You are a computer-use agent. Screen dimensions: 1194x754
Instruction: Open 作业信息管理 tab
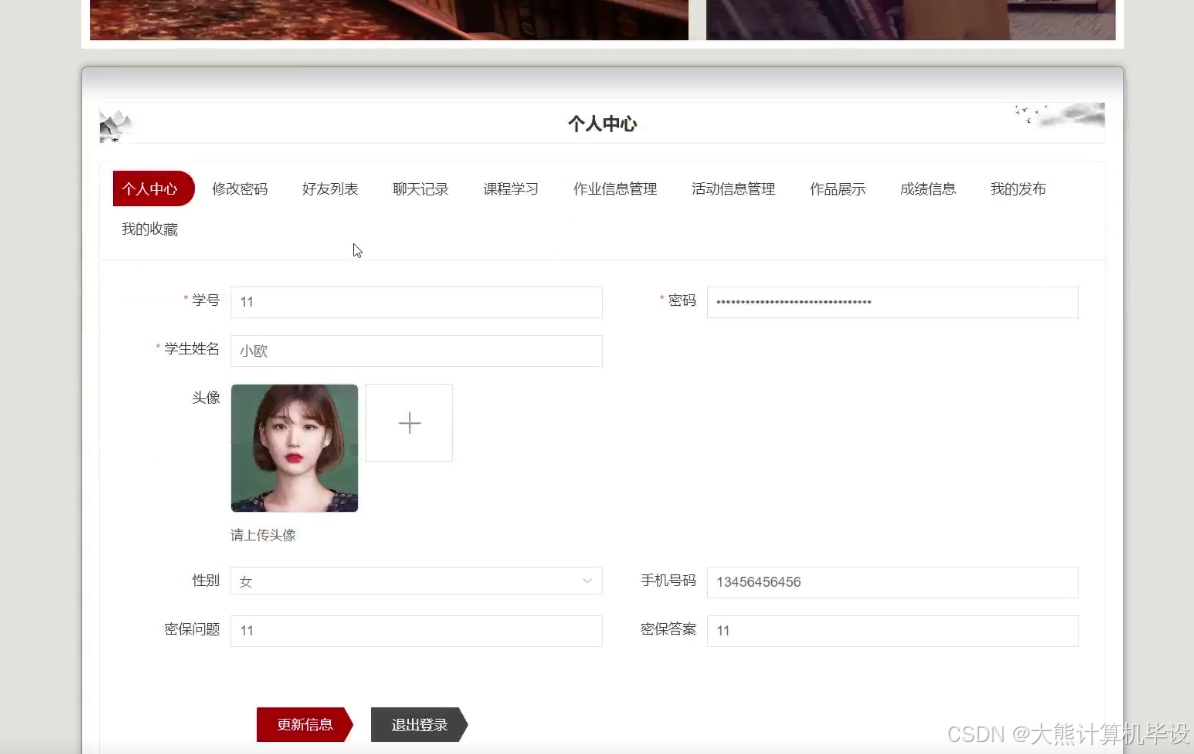[615, 189]
